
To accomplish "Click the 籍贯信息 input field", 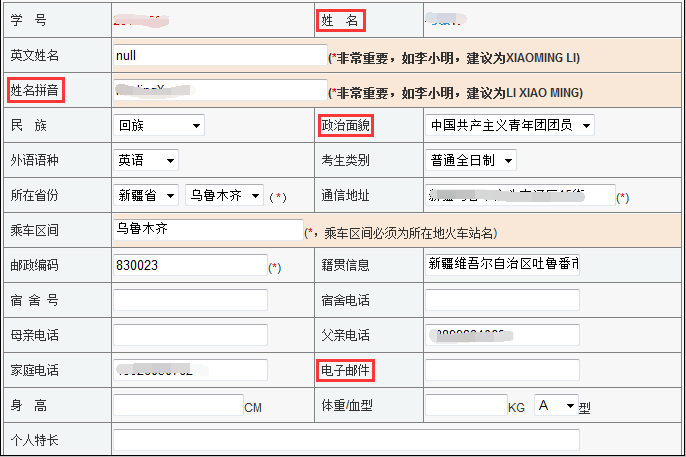I will [502, 265].
